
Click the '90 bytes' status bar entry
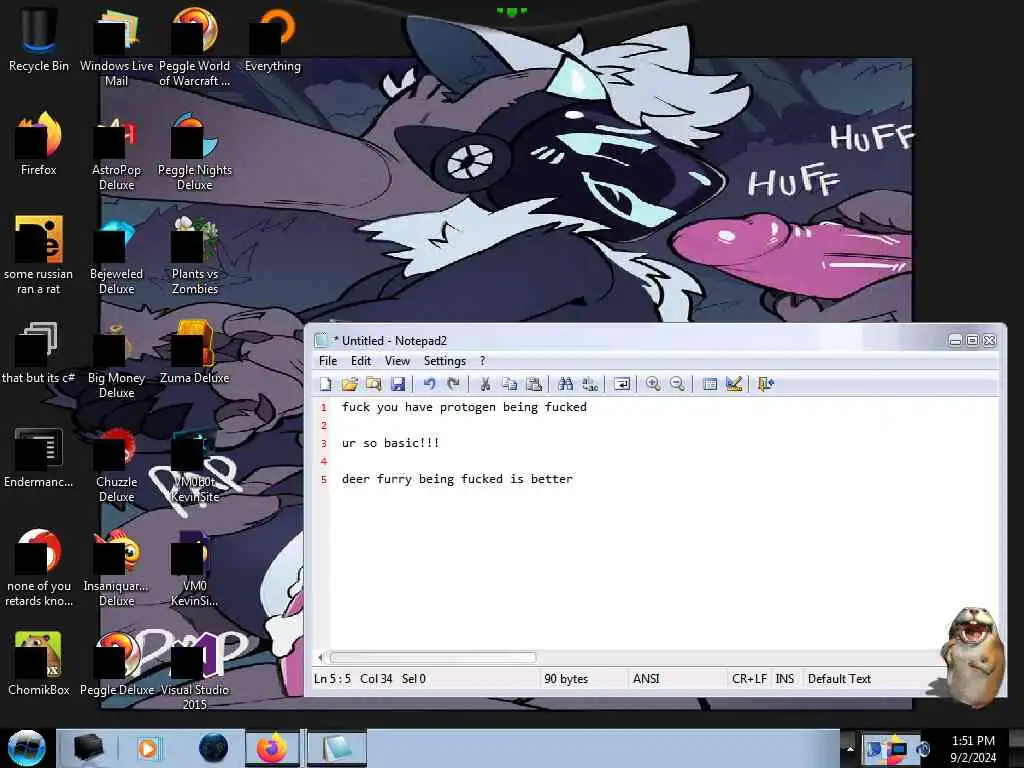(566, 679)
